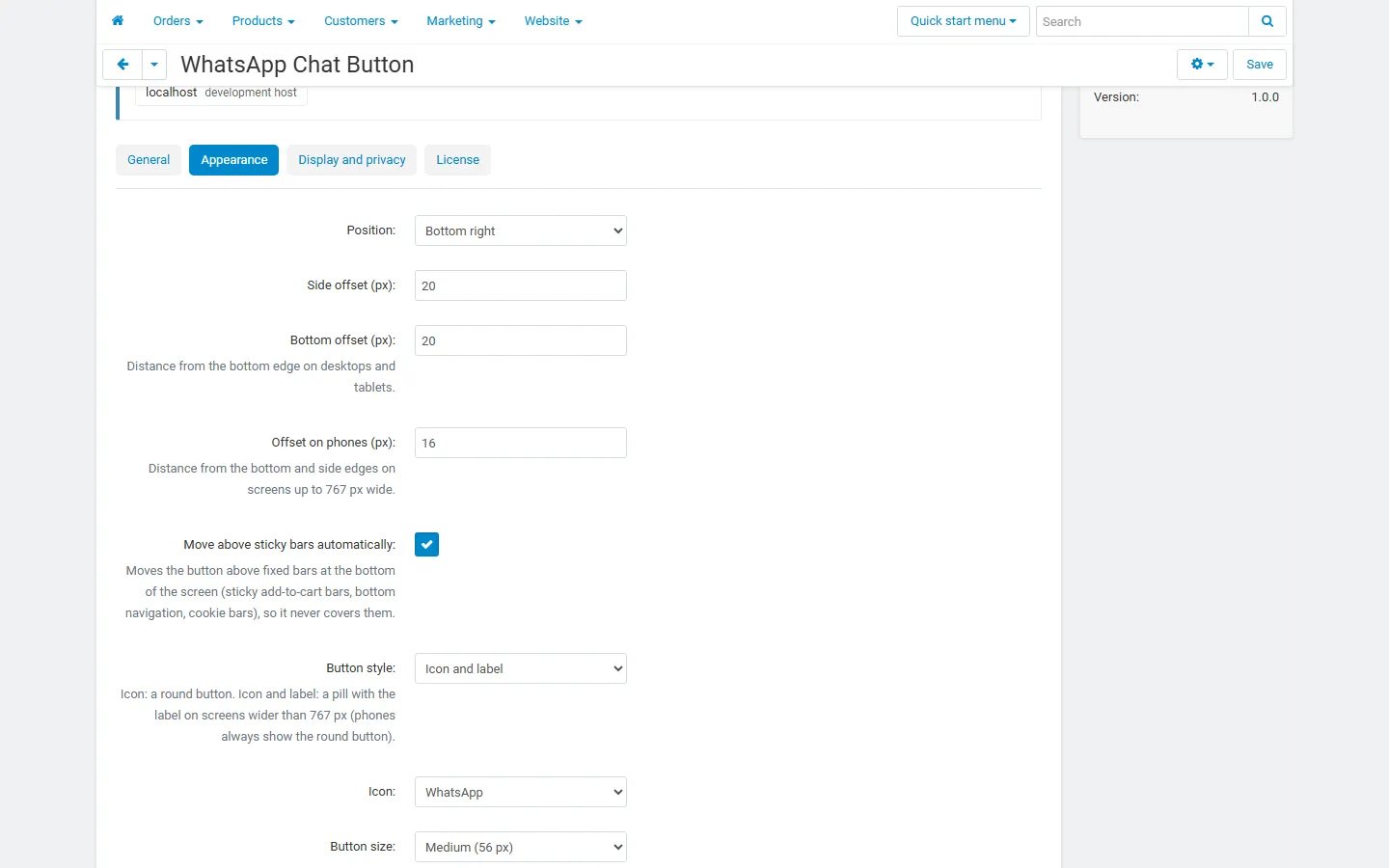Viewport: 1389px width, 868px height.
Task: Click the WhatsApp Chat Button page title
Action: (x=297, y=65)
